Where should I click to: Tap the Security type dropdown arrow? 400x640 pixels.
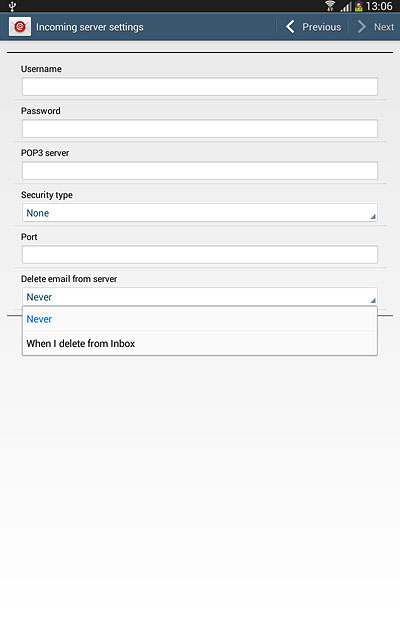pyautogui.click(x=373, y=217)
